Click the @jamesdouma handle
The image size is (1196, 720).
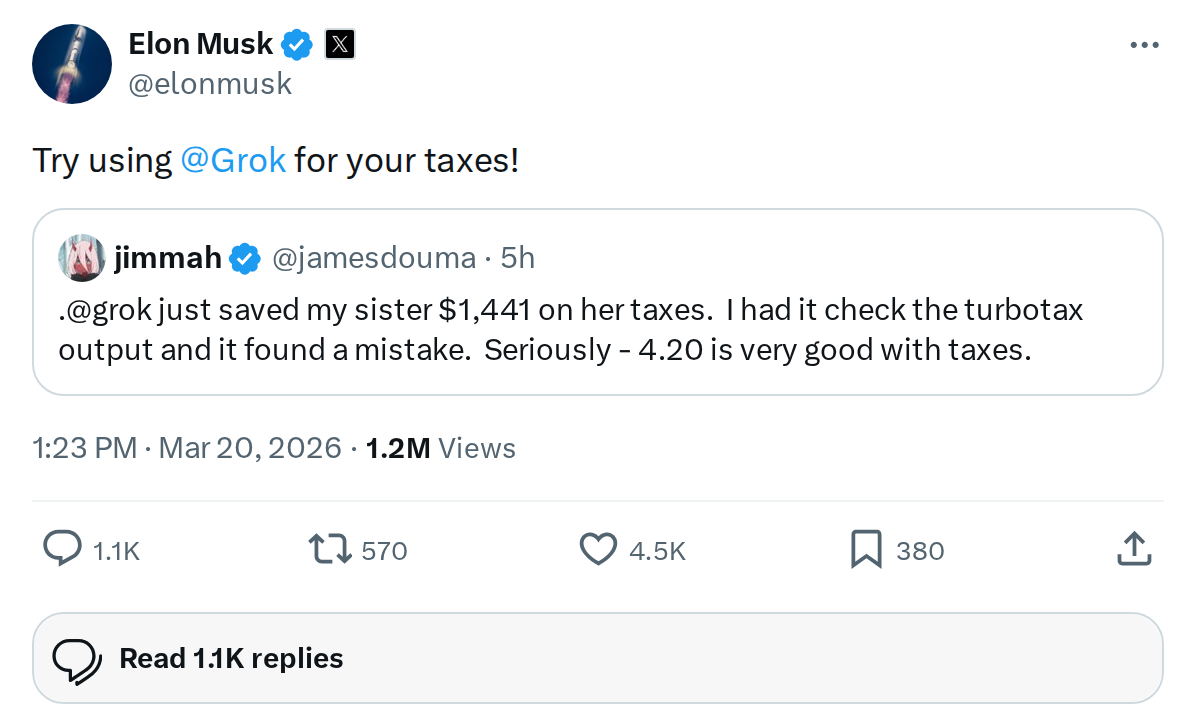tap(374, 257)
